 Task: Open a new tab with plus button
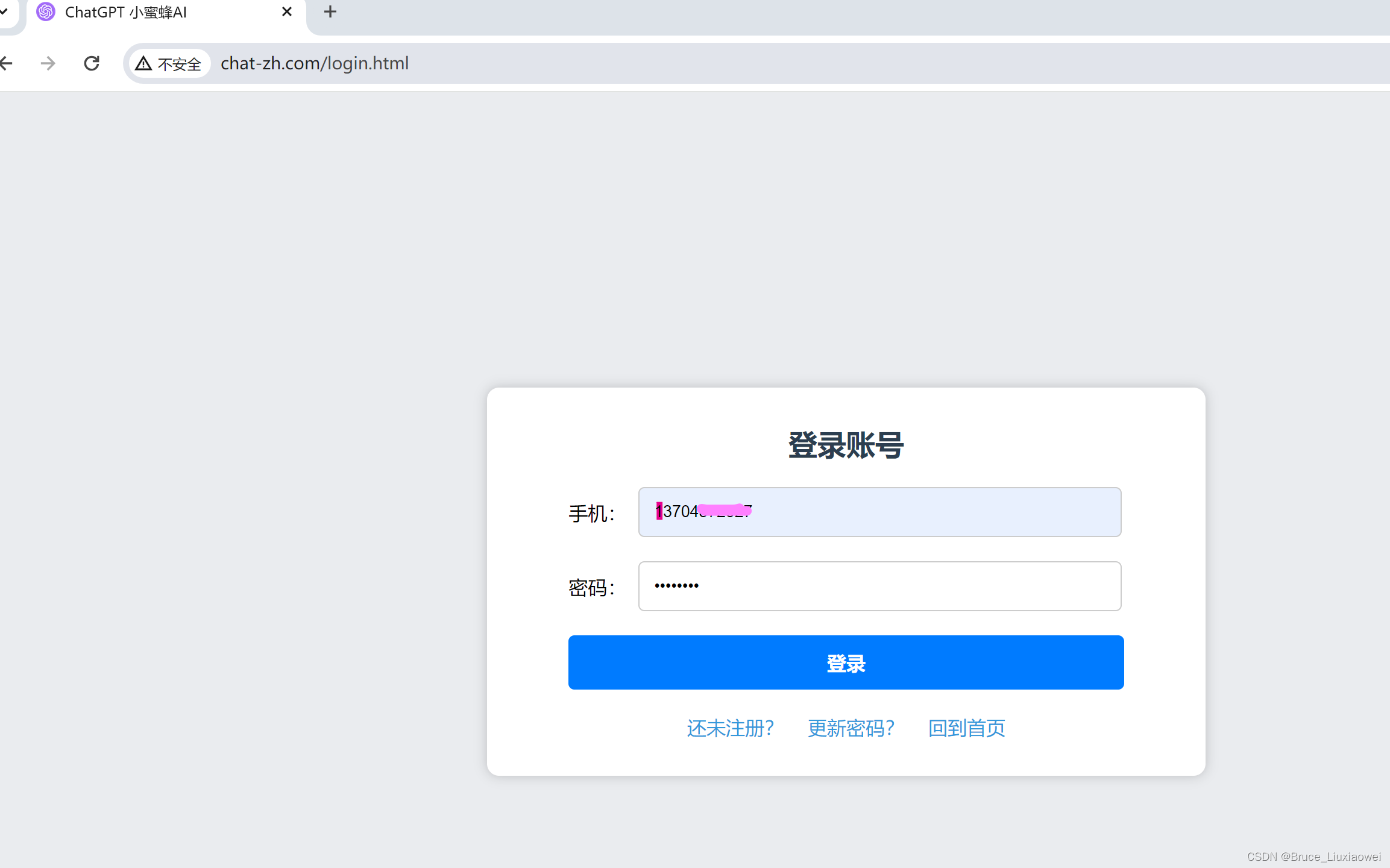(x=330, y=11)
